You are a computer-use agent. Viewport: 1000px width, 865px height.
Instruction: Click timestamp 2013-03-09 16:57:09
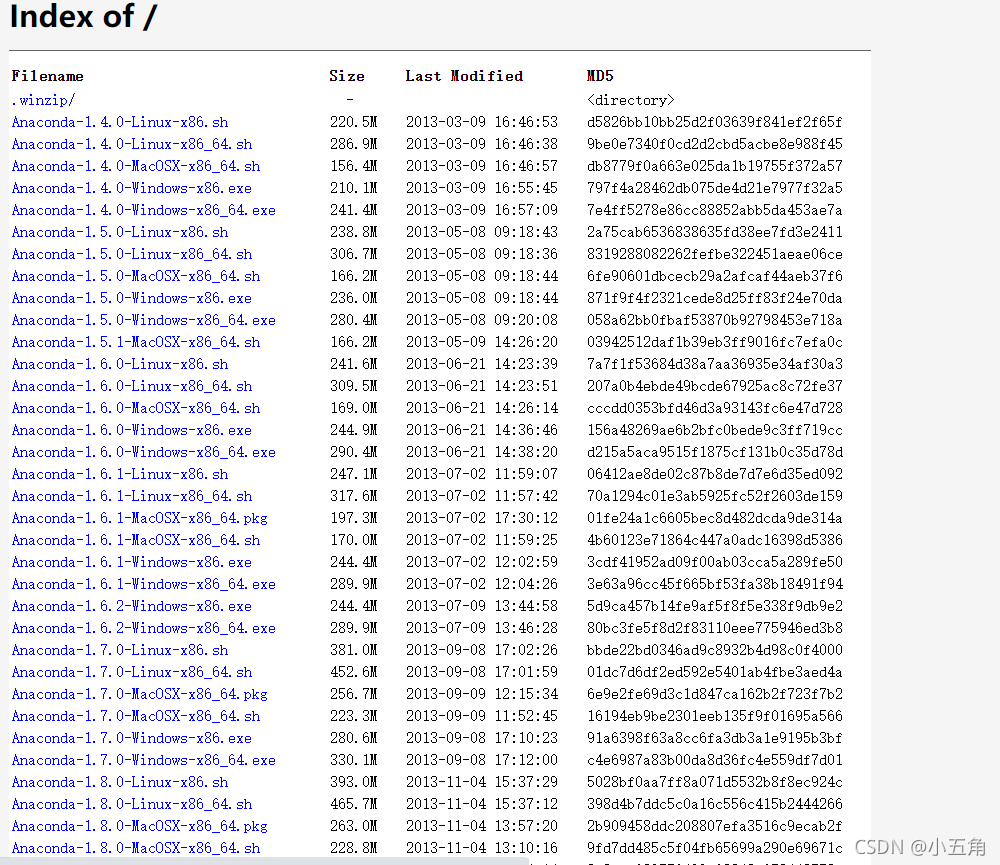482,211
